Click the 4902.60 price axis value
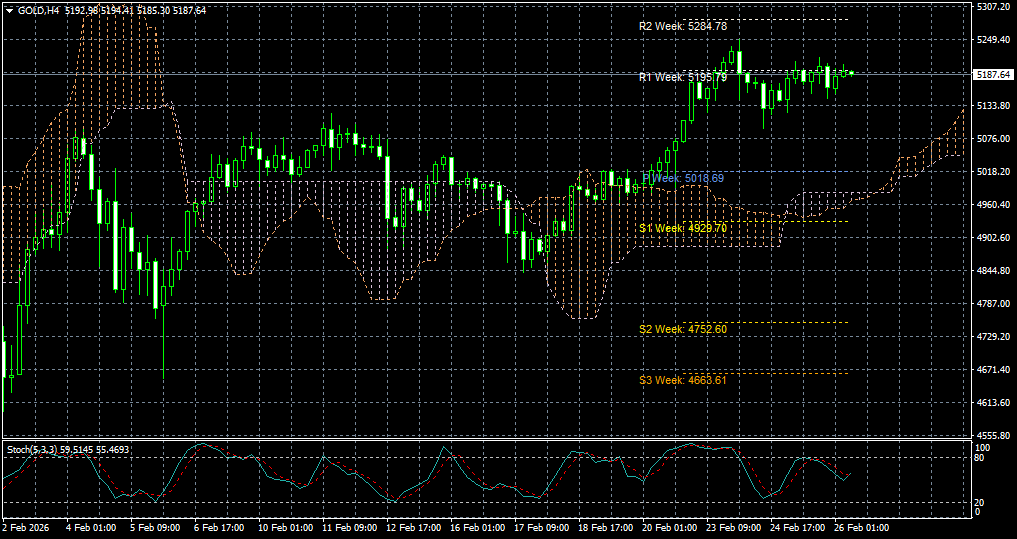The width and height of the screenshot is (1017, 539). point(993,238)
